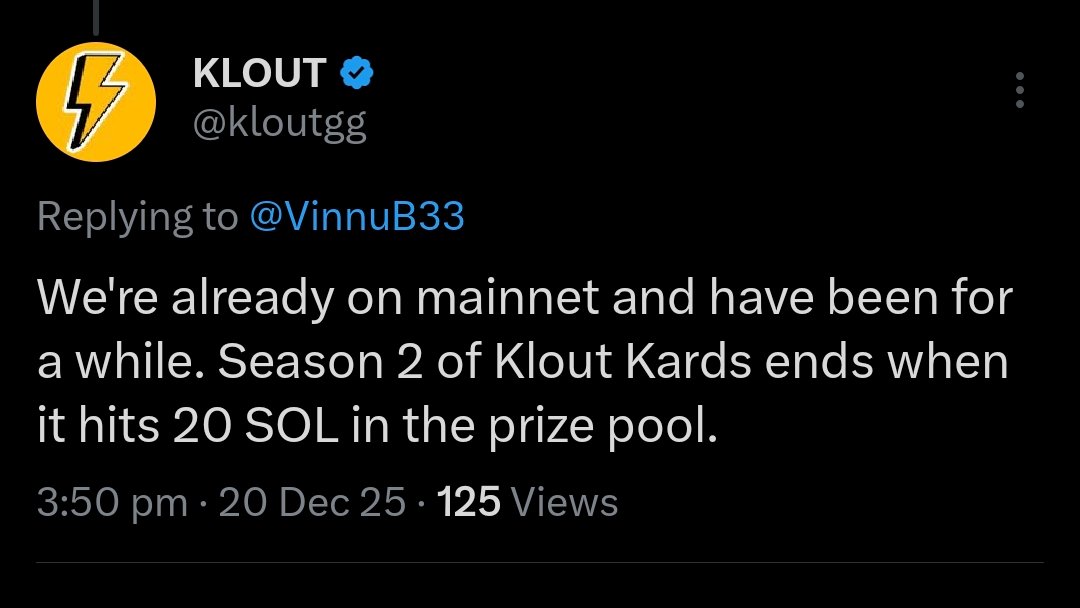This screenshot has height=608, width=1080.
Task: Click the 125 view count number
Action: pos(469,502)
